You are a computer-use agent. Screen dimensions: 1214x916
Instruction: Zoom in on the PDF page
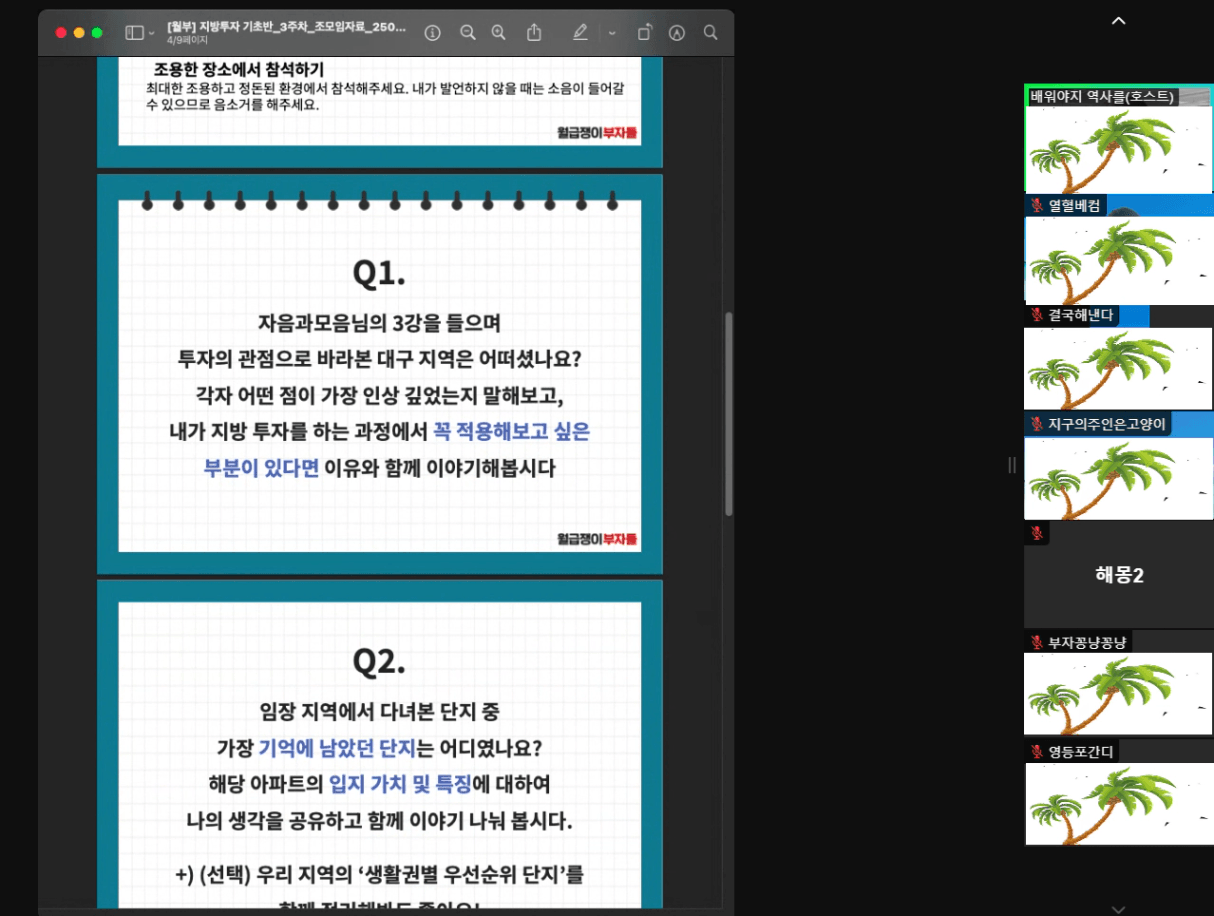coord(498,33)
